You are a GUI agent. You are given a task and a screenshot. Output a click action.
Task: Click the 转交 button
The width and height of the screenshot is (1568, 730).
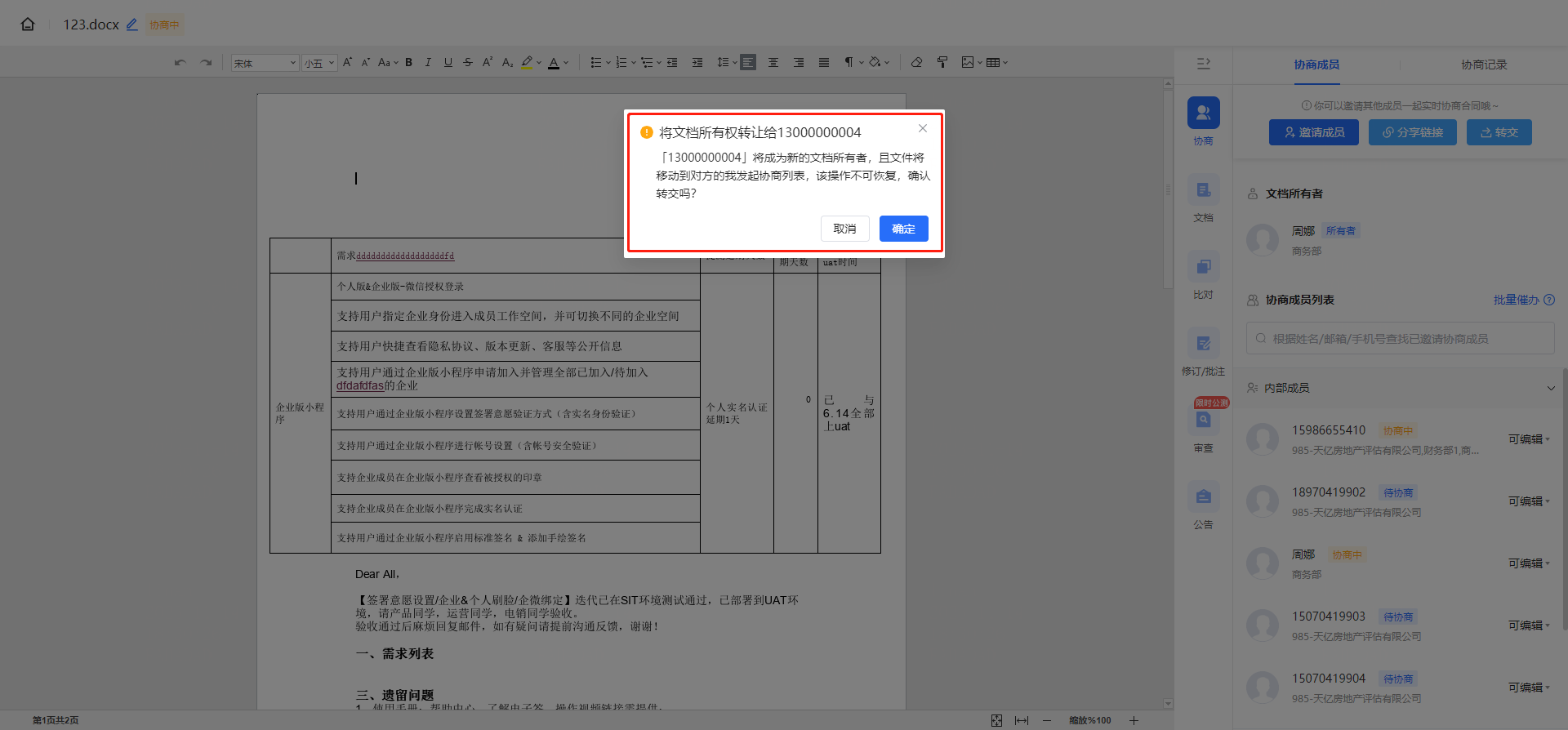pos(1499,132)
